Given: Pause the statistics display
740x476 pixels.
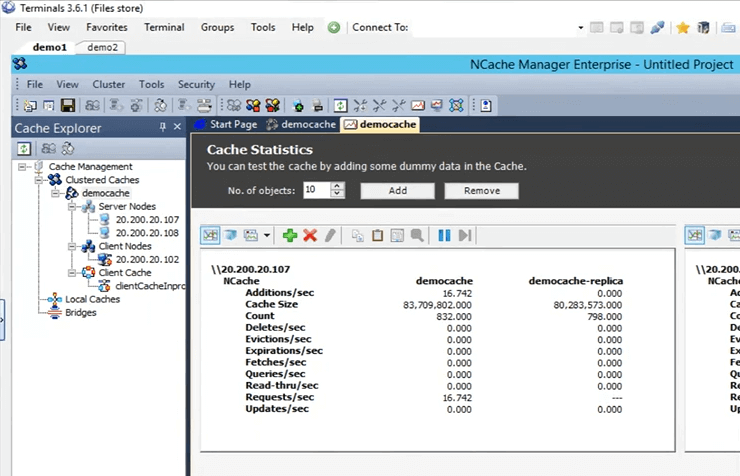Looking at the screenshot, I should 444,235.
